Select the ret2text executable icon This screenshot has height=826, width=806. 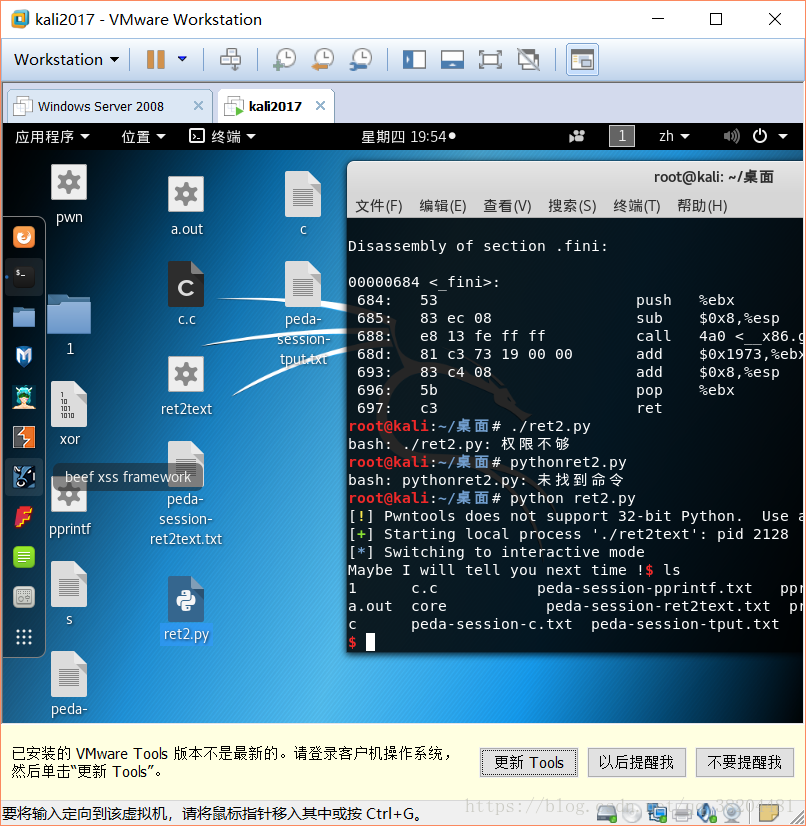[186, 386]
